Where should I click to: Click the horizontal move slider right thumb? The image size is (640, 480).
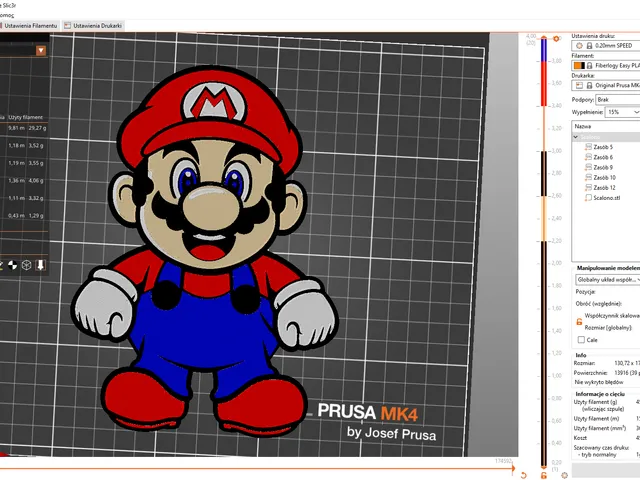(x=513, y=469)
